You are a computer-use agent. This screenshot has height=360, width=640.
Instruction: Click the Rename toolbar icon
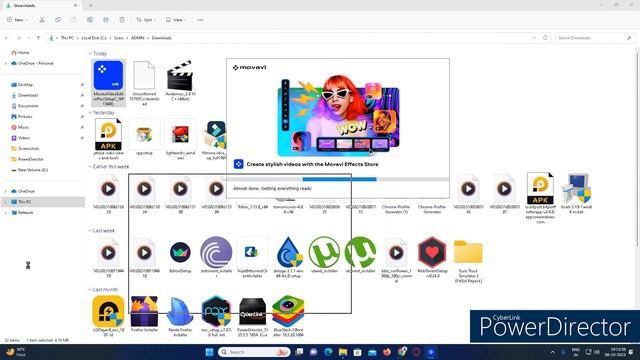[x=90, y=20]
